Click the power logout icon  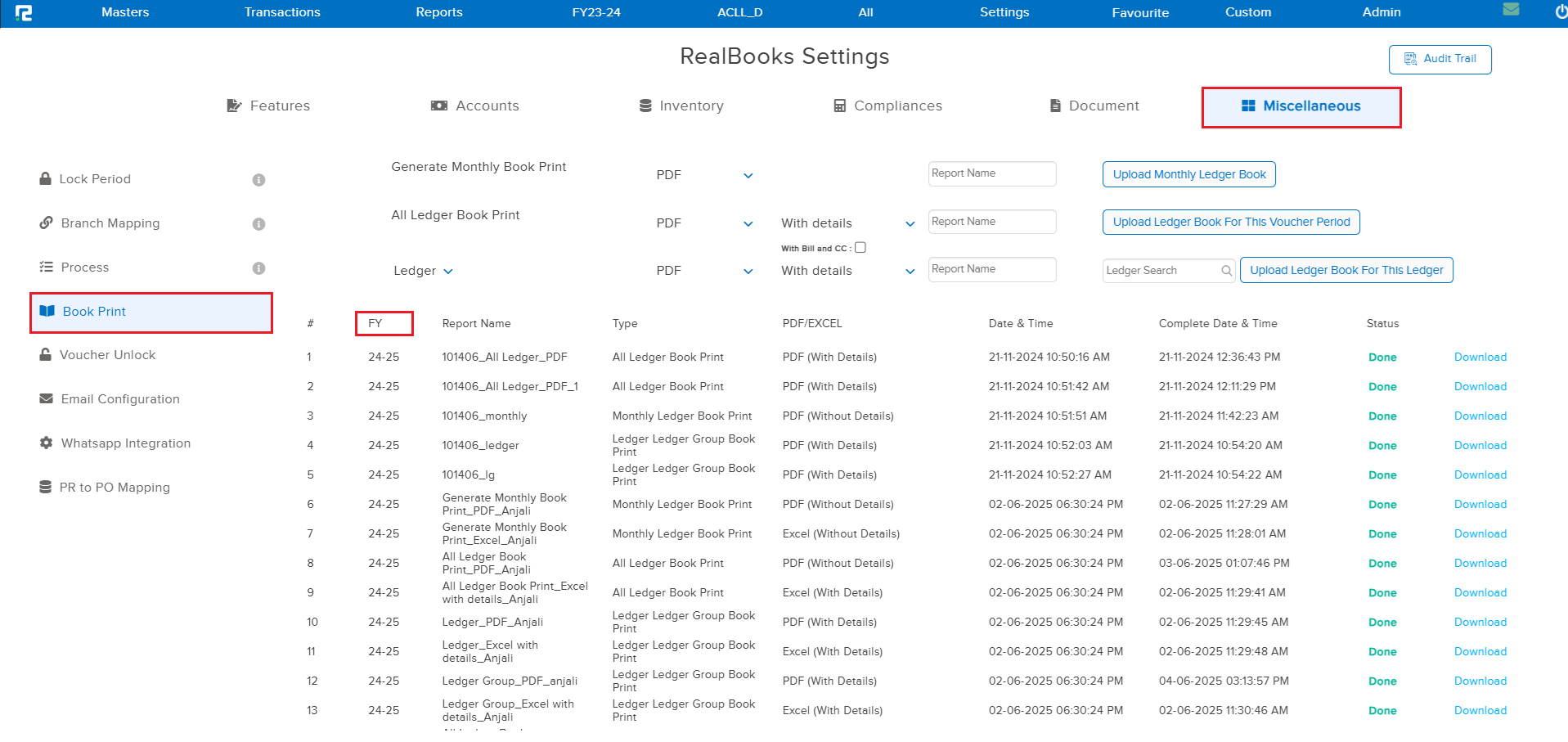coord(1561,11)
